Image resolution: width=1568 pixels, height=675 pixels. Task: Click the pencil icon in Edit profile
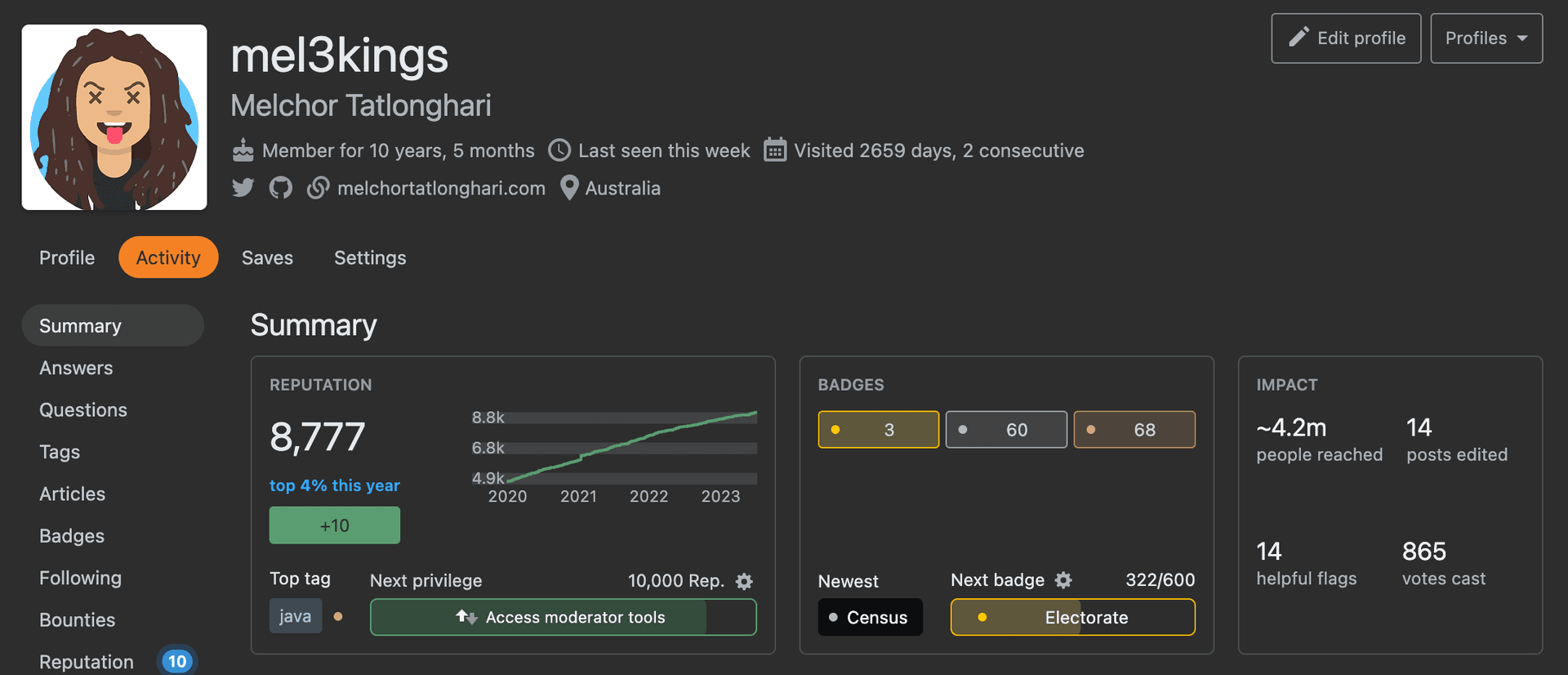click(x=1298, y=38)
